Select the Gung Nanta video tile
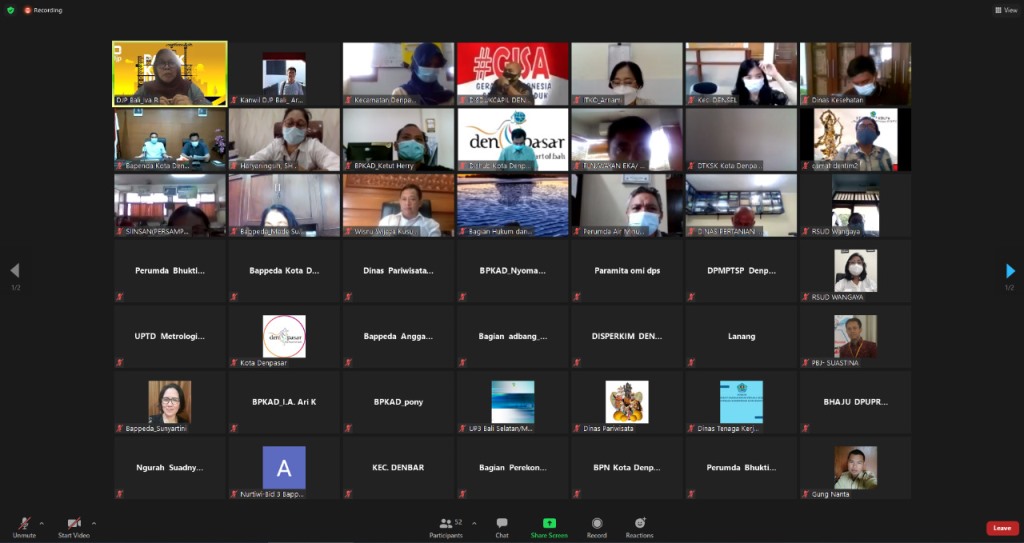The image size is (1024, 543). click(855, 468)
